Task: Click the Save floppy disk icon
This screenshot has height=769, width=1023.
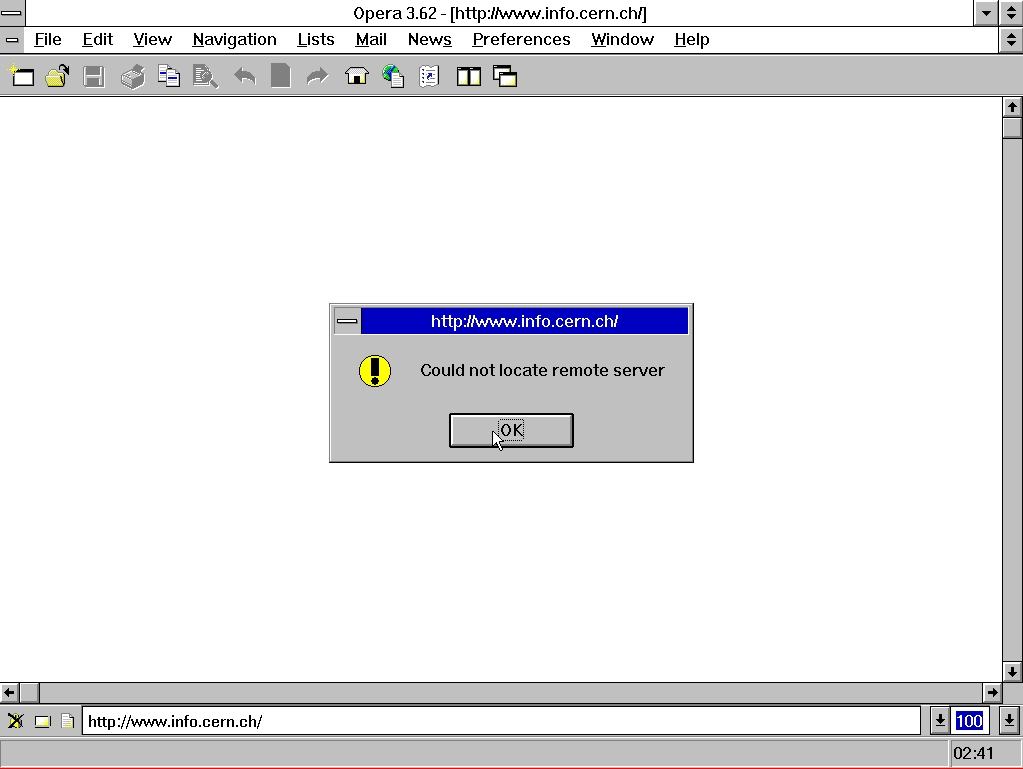Action: click(x=94, y=76)
